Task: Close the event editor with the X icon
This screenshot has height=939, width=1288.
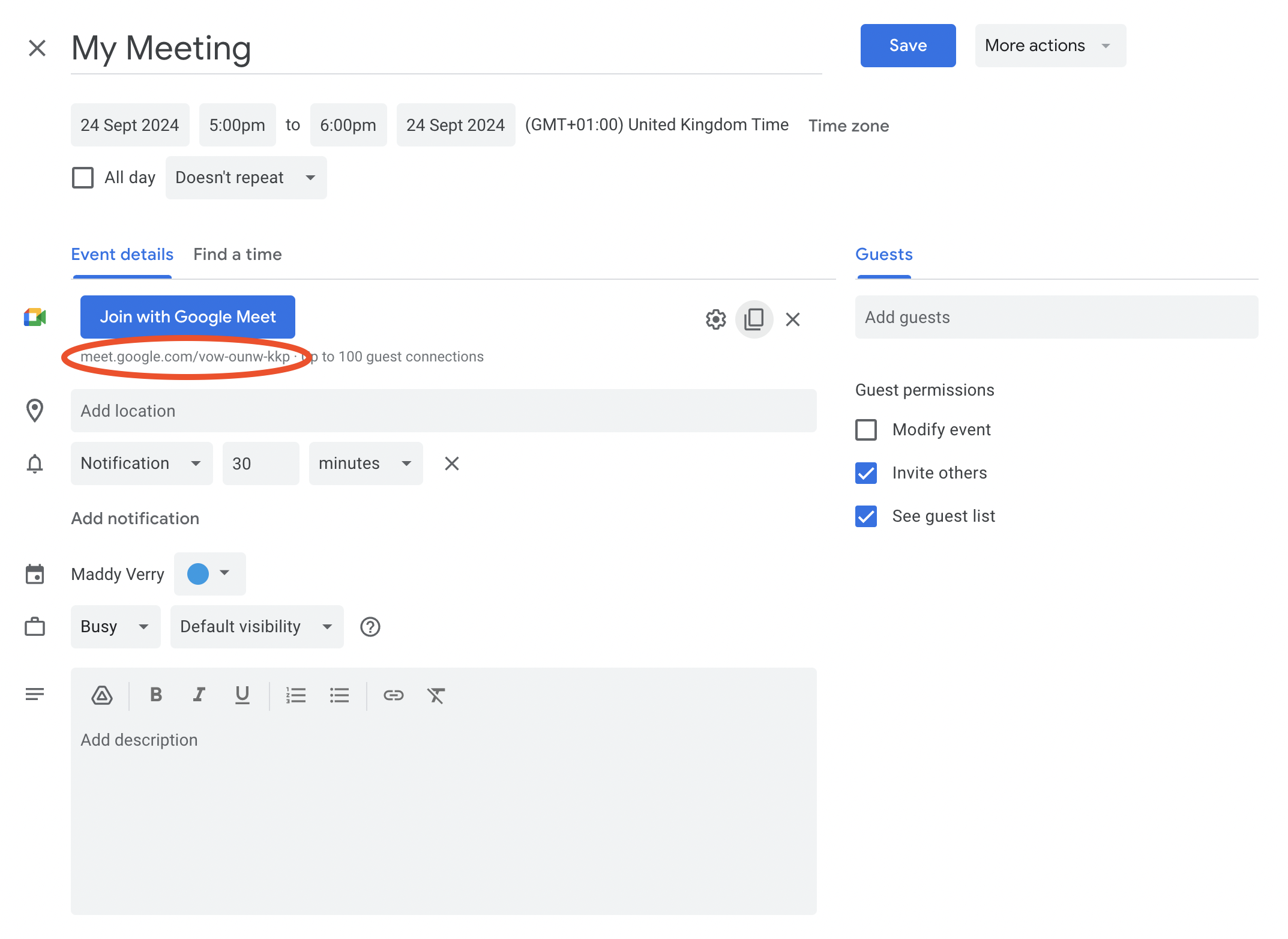Action: (x=37, y=48)
